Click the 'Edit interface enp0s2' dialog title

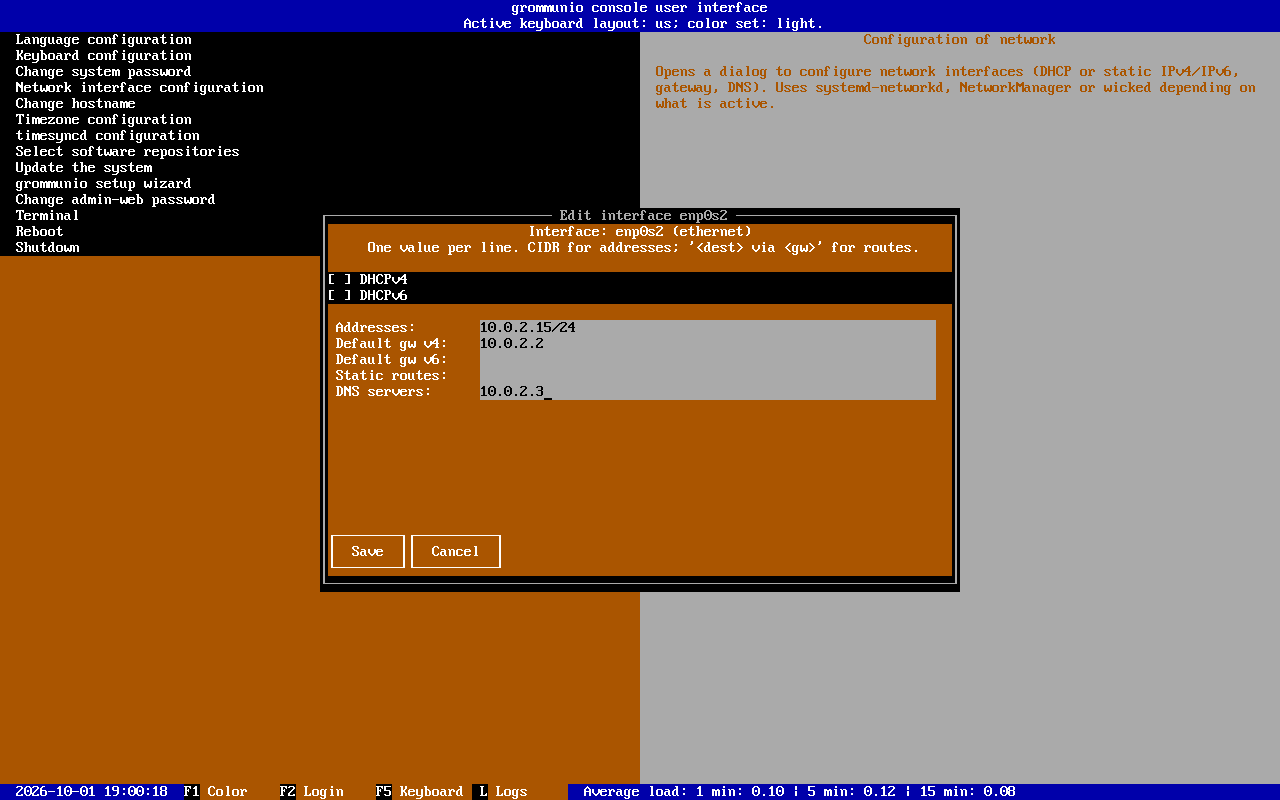tap(644, 216)
